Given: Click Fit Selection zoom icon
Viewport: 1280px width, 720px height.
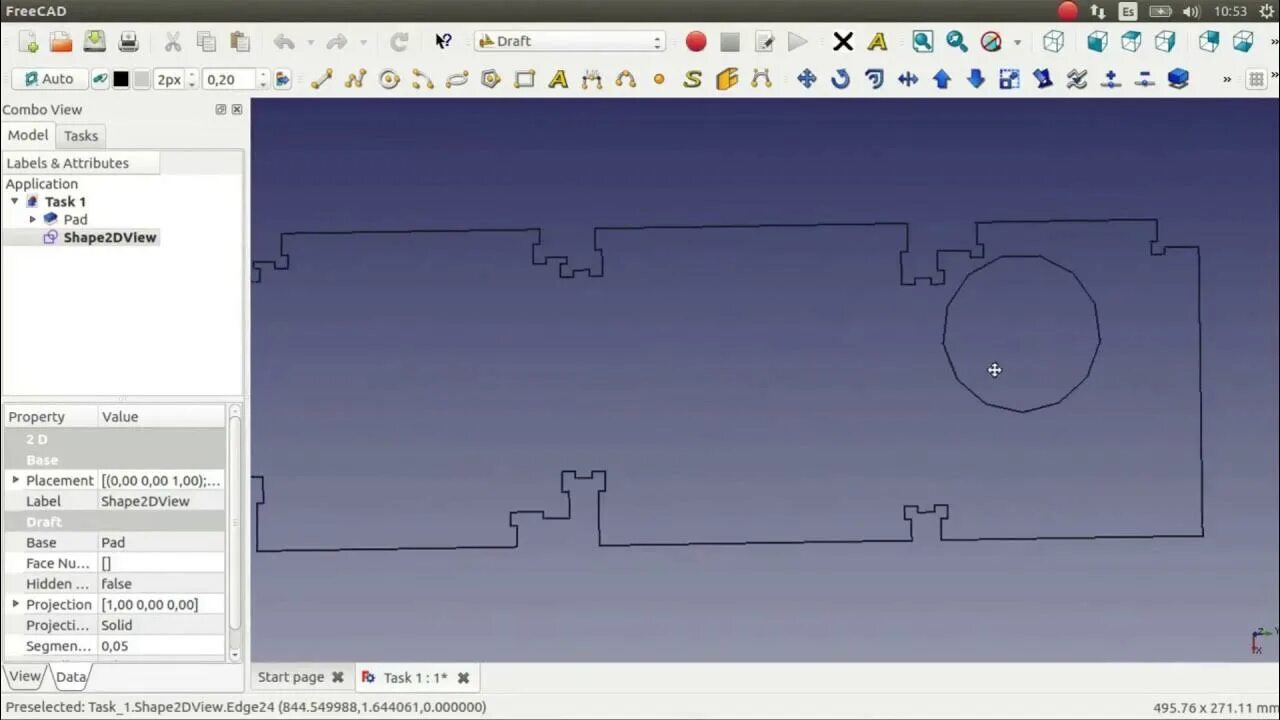Looking at the screenshot, I should (x=957, y=41).
